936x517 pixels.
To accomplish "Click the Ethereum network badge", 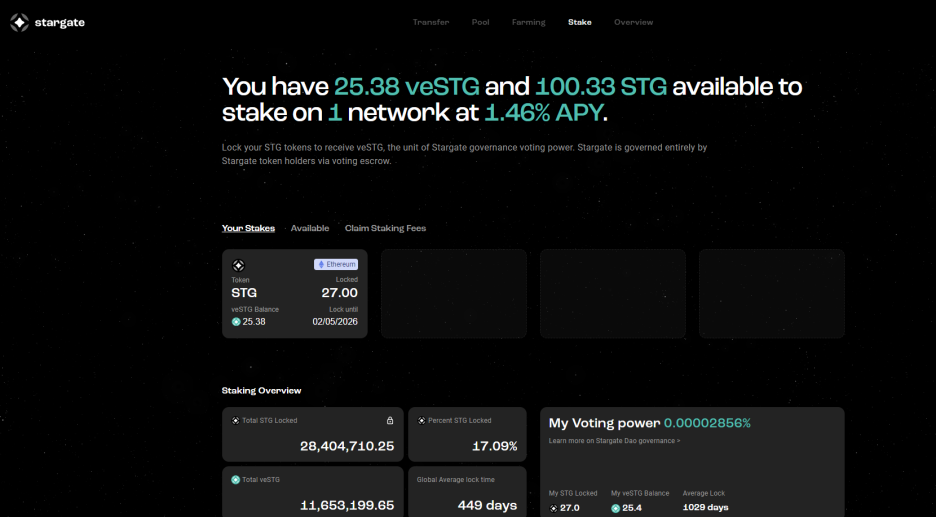I will pos(336,264).
